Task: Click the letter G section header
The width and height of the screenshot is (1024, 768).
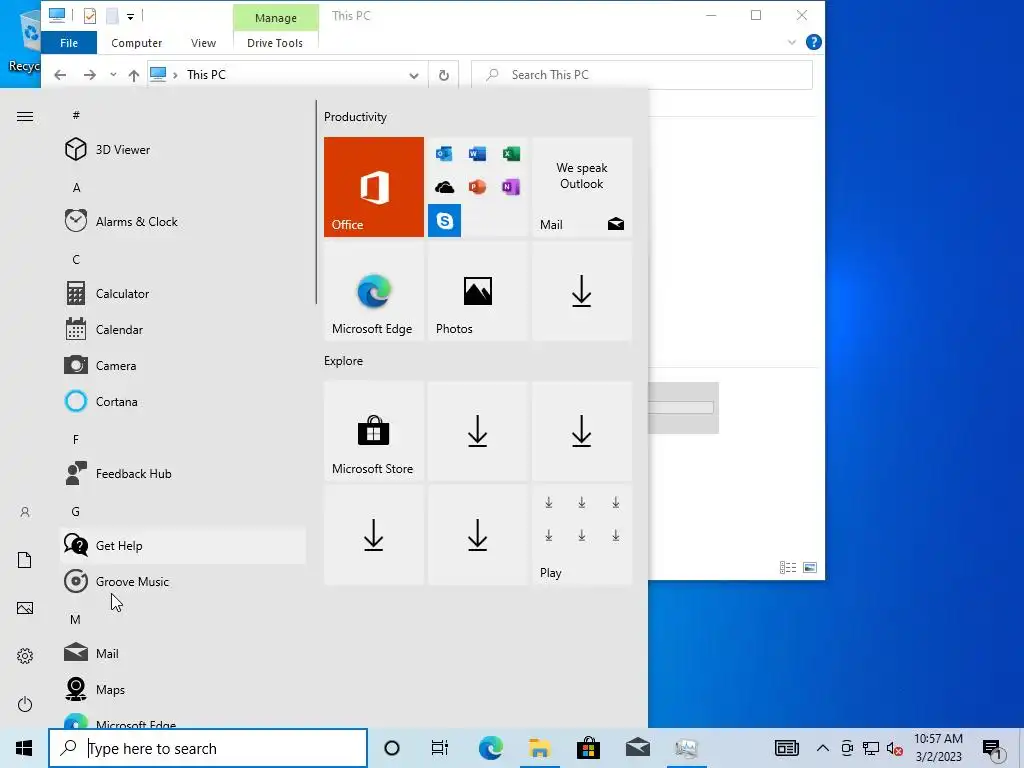Action: tap(76, 511)
